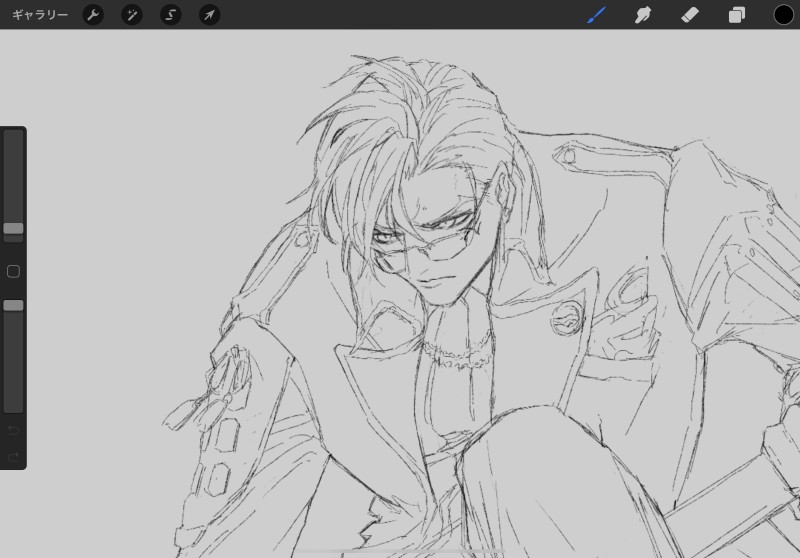Adjust the brush size slider handle
Screen dimensions: 800x558
13,228
